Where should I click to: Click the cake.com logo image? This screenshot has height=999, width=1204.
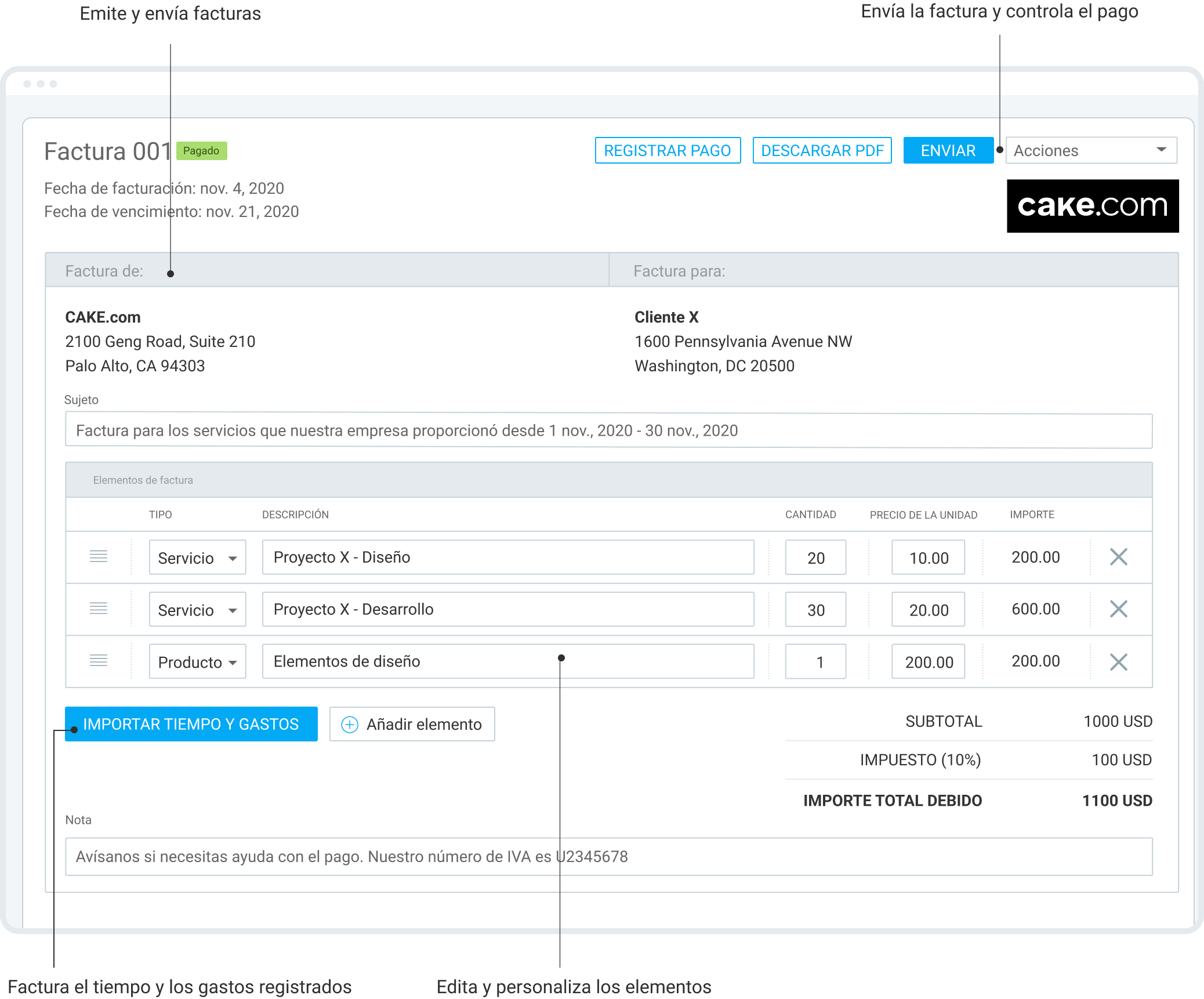pyautogui.click(x=1093, y=206)
